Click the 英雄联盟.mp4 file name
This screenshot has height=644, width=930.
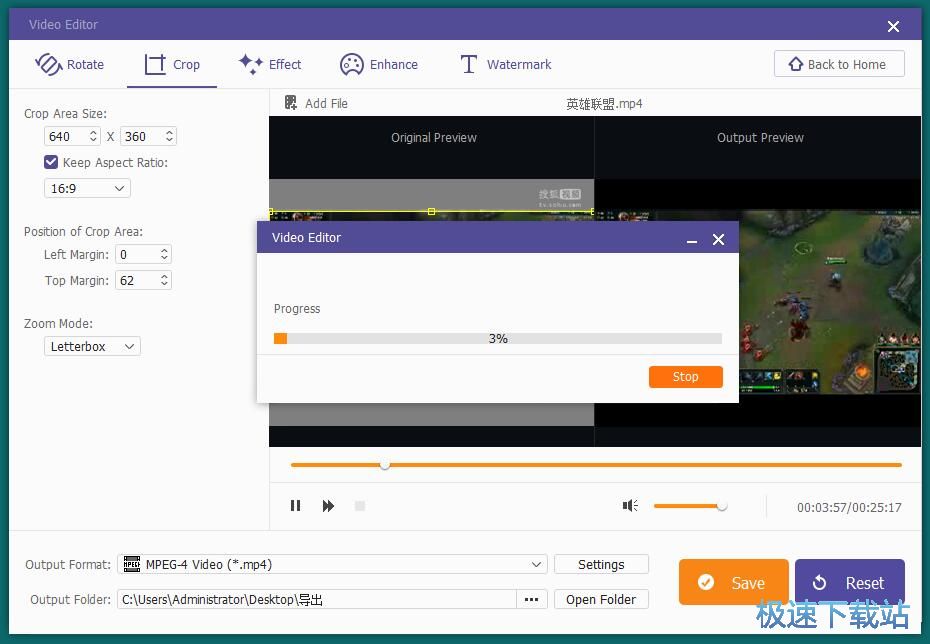click(x=604, y=104)
